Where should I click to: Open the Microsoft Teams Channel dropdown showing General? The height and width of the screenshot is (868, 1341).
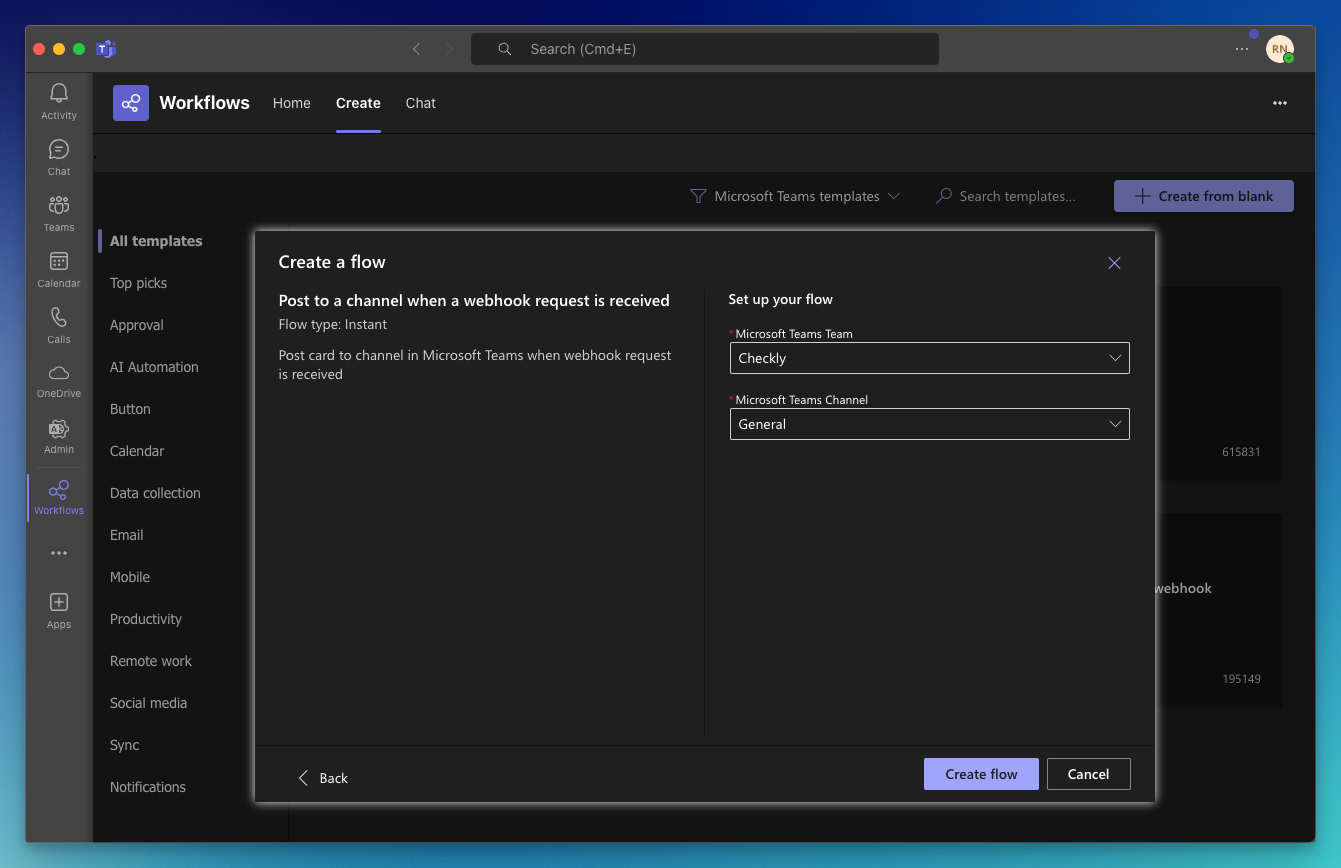929,423
